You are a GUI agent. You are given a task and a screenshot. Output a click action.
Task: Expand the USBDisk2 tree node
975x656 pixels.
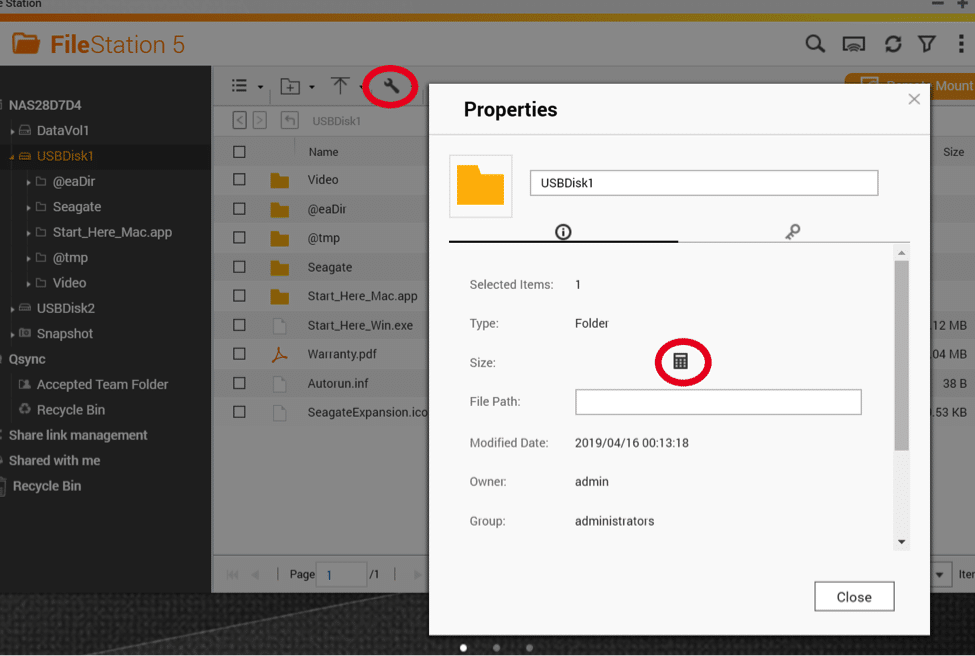coord(12,309)
